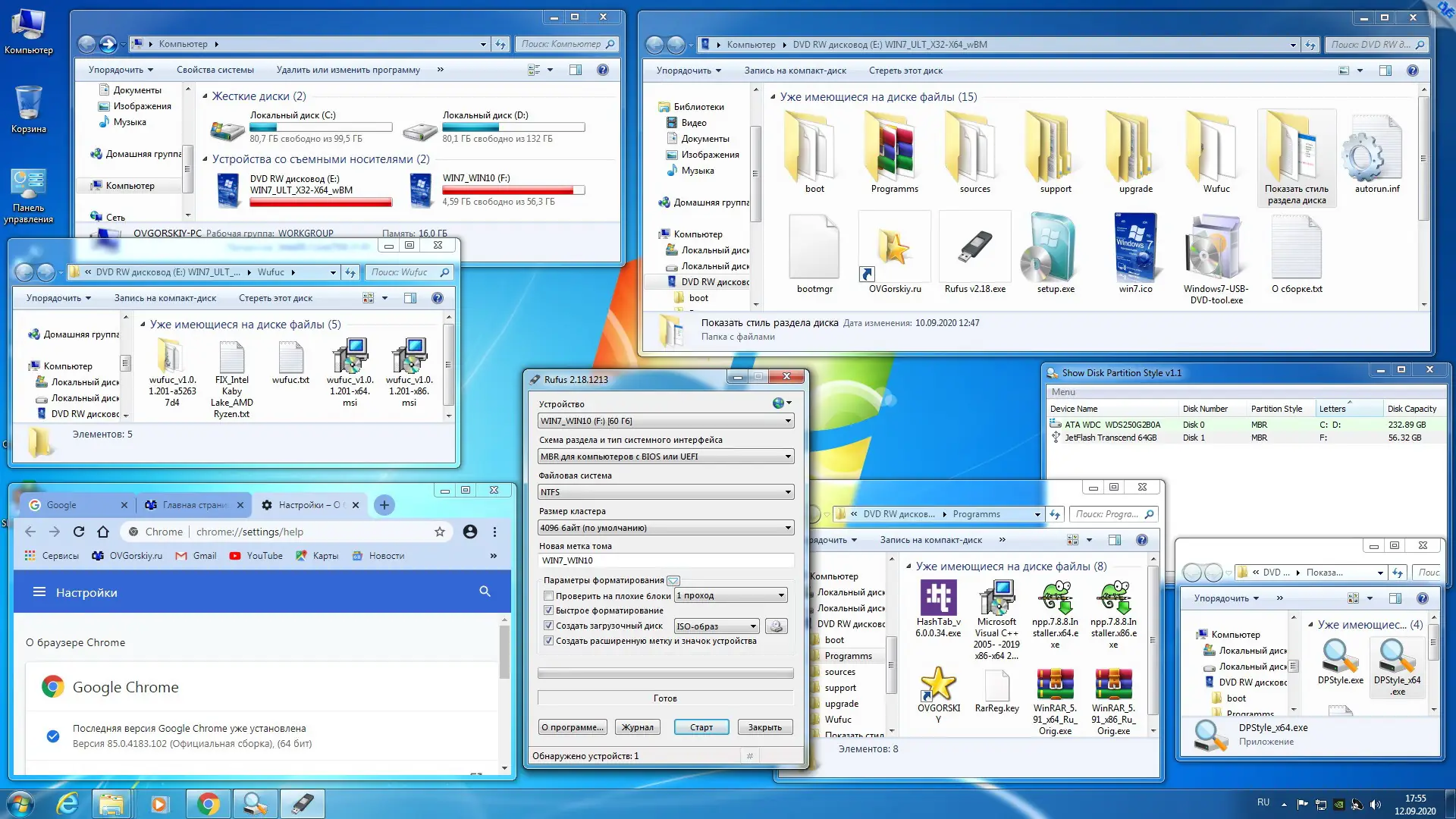1456x819 pixels.
Task: Uncheck quick format option
Action: 548,610
